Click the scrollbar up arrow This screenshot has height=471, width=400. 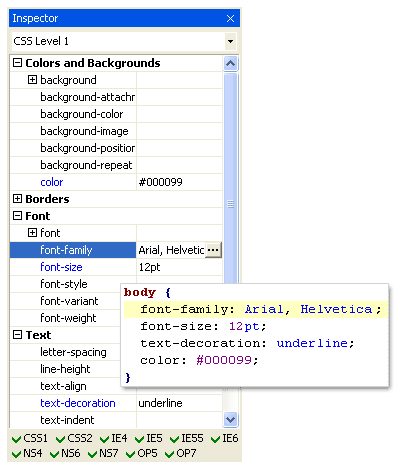point(231,63)
